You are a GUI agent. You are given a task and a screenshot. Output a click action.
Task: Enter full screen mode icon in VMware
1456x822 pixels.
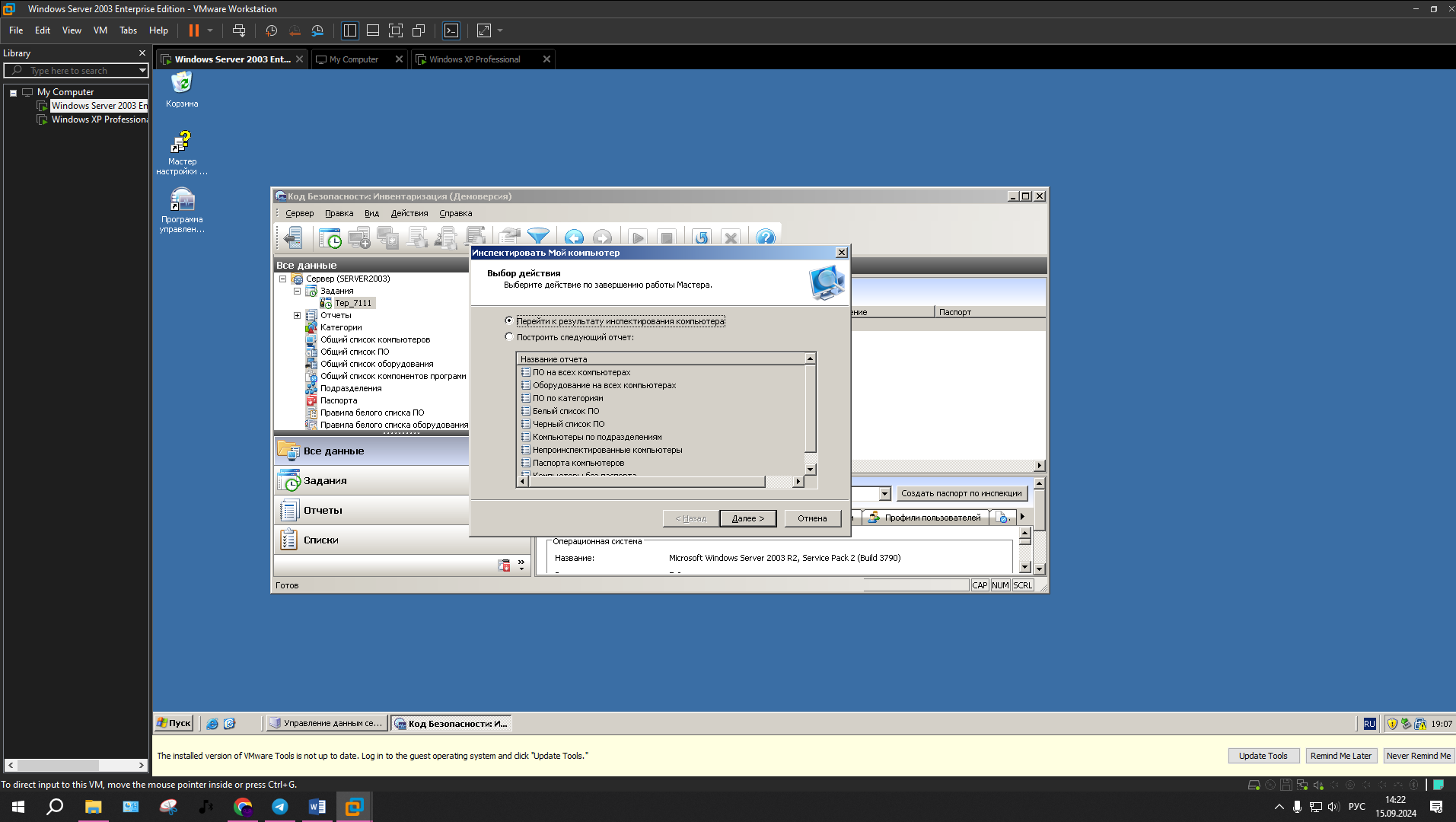pos(396,30)
